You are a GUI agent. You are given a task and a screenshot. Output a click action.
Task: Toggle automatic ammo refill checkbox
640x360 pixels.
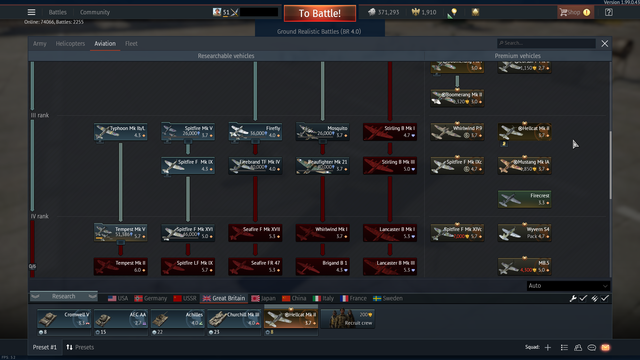604,299
